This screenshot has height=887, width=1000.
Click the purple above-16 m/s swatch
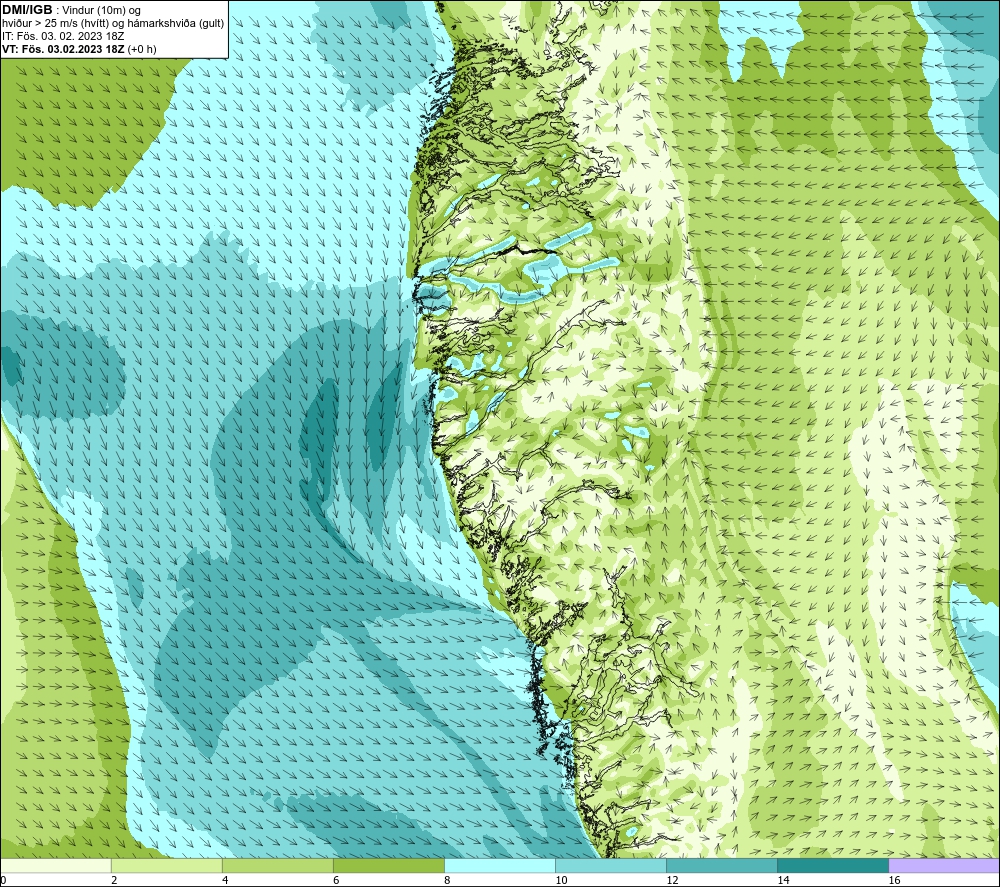[944, 865]
